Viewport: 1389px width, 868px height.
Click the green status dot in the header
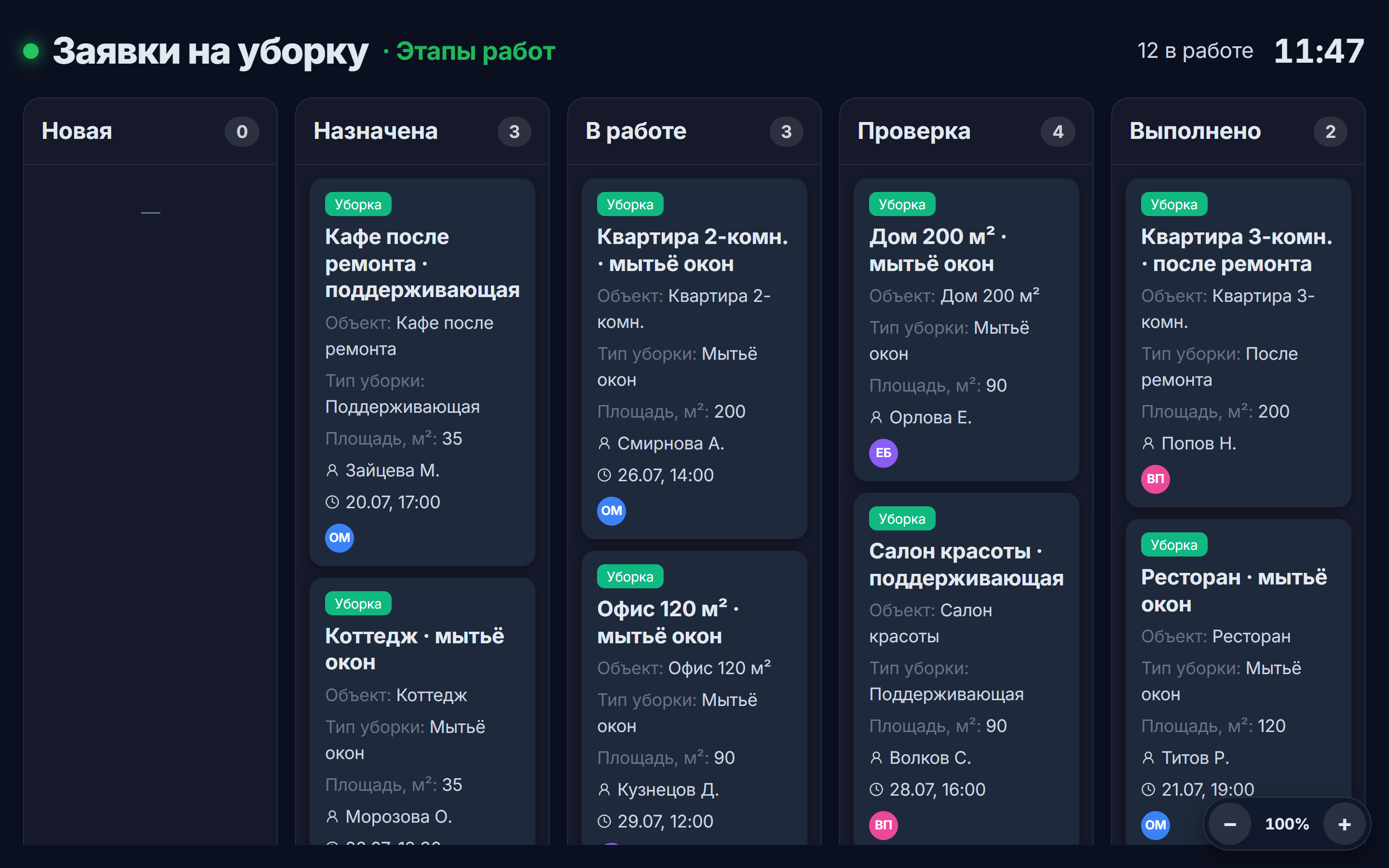pos(31,51)
